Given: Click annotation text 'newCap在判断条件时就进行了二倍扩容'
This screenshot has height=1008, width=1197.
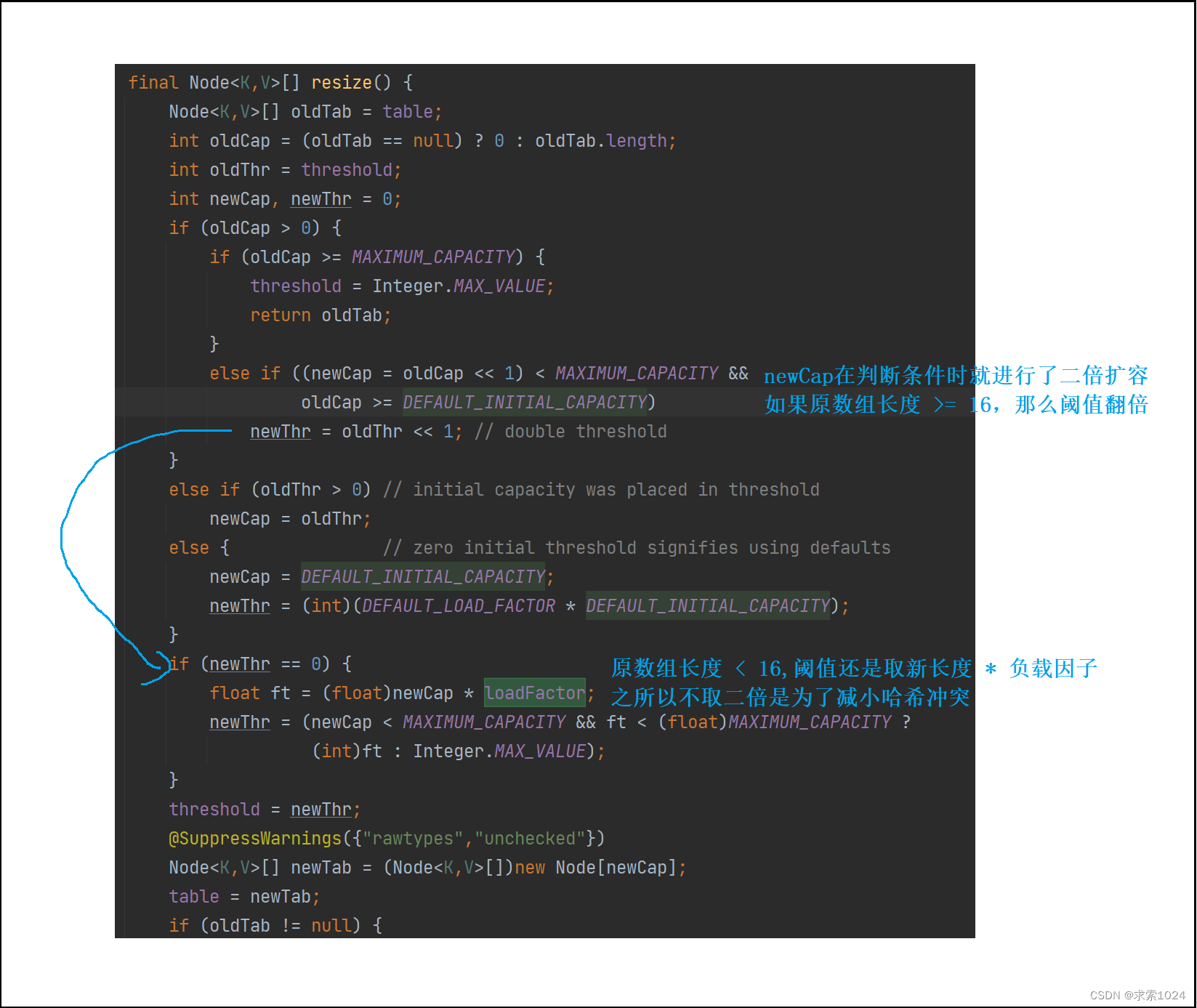Looking at the screenshot, I should [x=956, y=376].
